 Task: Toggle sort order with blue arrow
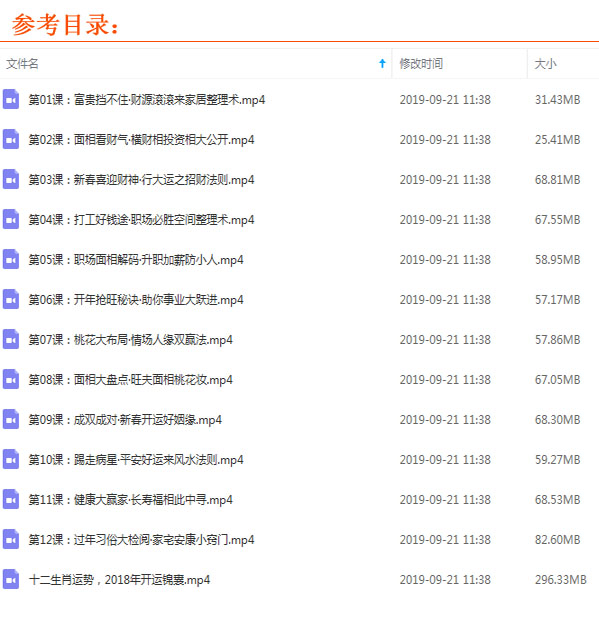tap(382, 63)
